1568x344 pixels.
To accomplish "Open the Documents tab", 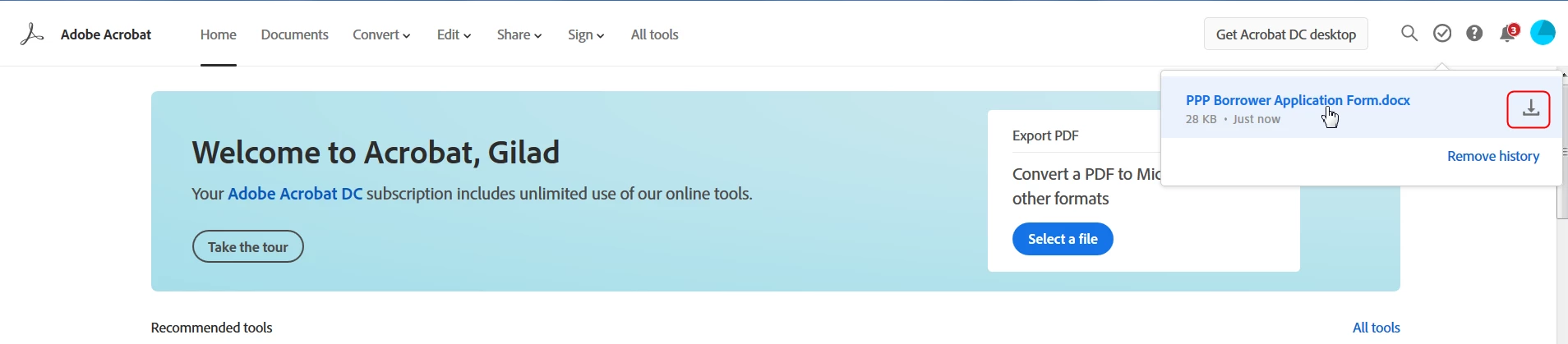I will coord(294,34).
